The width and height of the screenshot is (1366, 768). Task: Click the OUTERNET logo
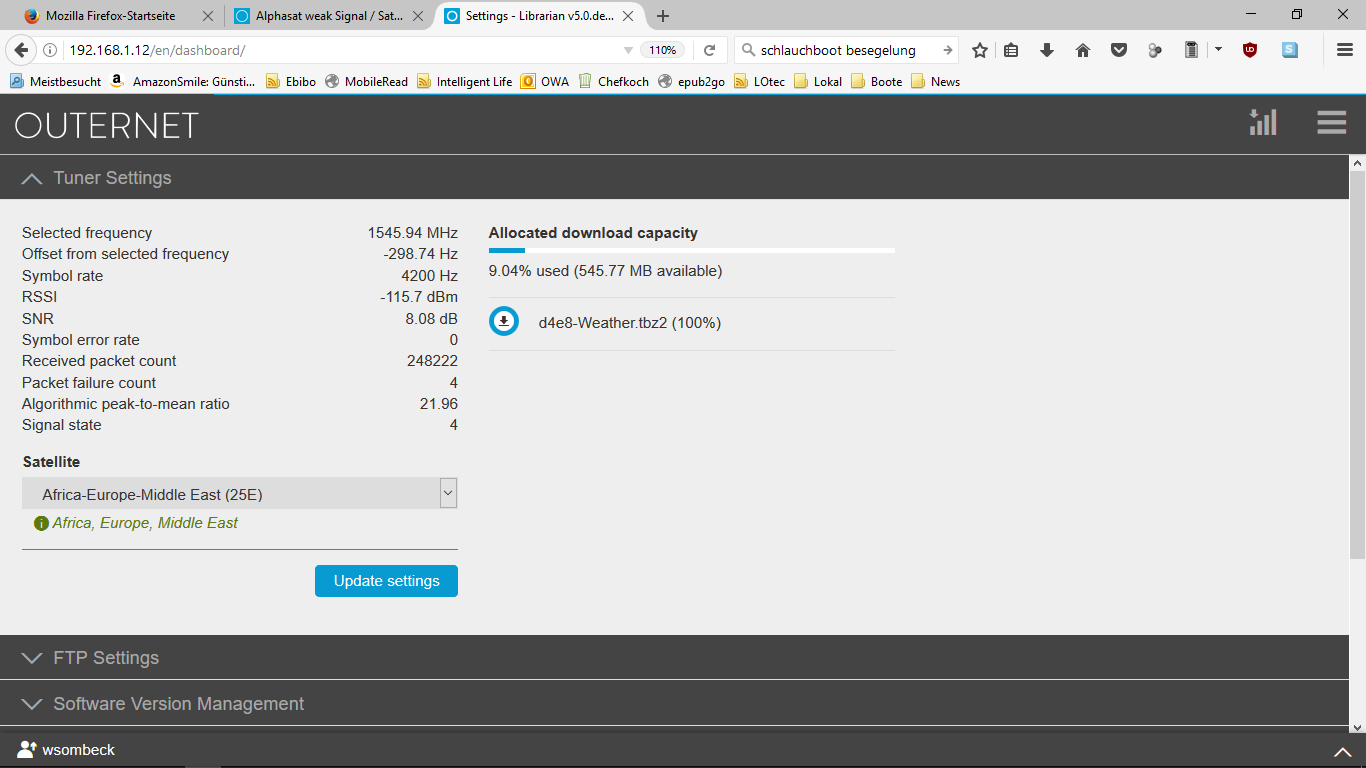click(107, 125)
